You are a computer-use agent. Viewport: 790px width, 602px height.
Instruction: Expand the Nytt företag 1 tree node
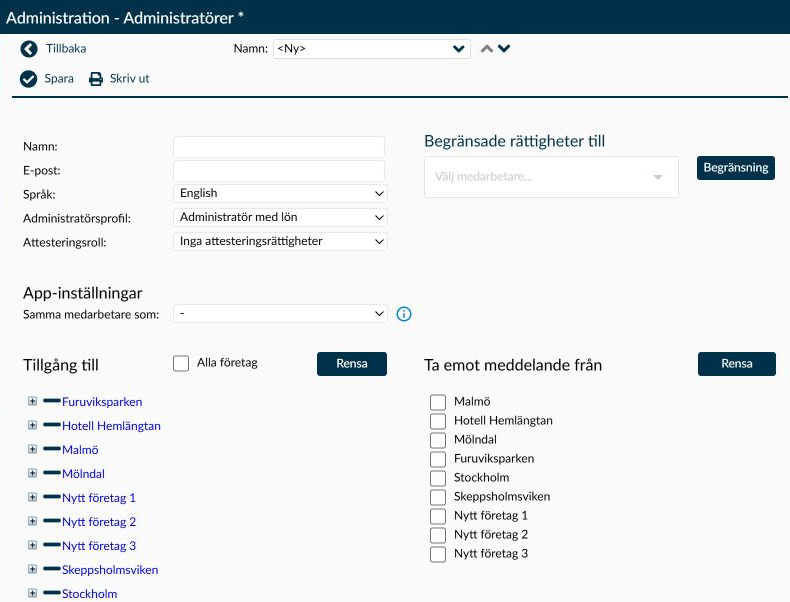click(32, 497)
